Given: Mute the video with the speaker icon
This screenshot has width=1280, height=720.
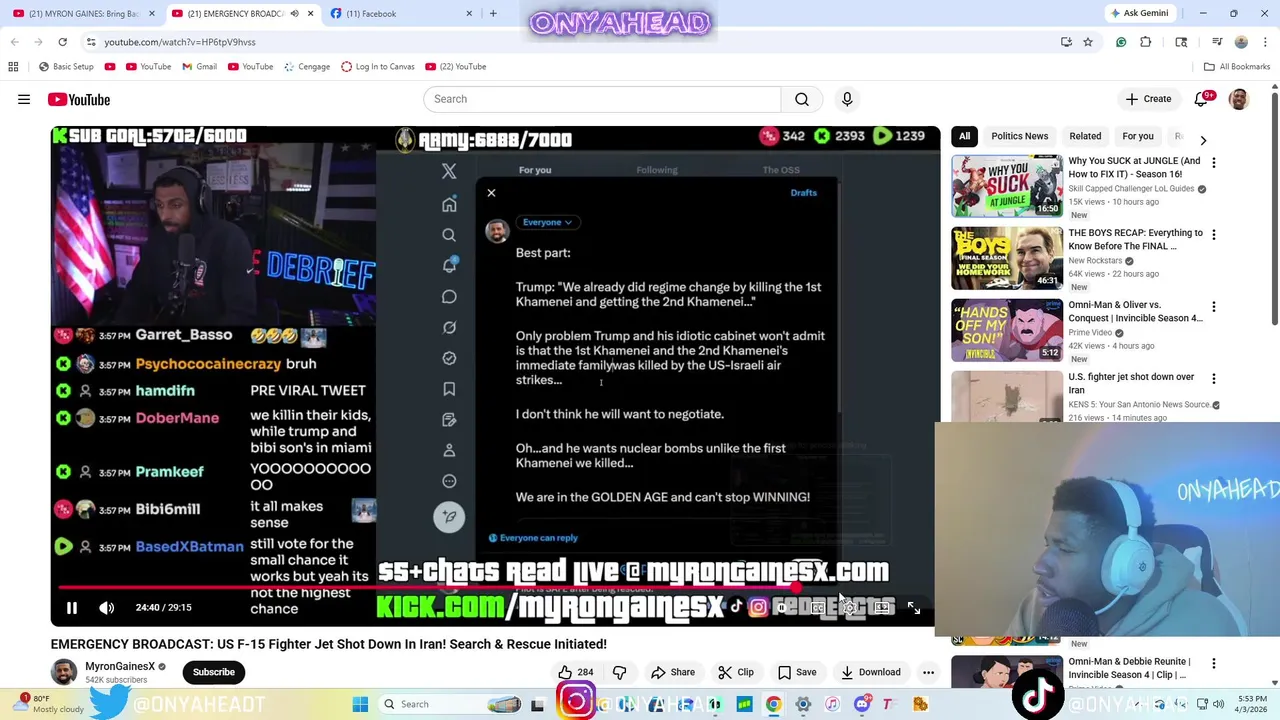Looking at the screenshot, I should 107,607.
